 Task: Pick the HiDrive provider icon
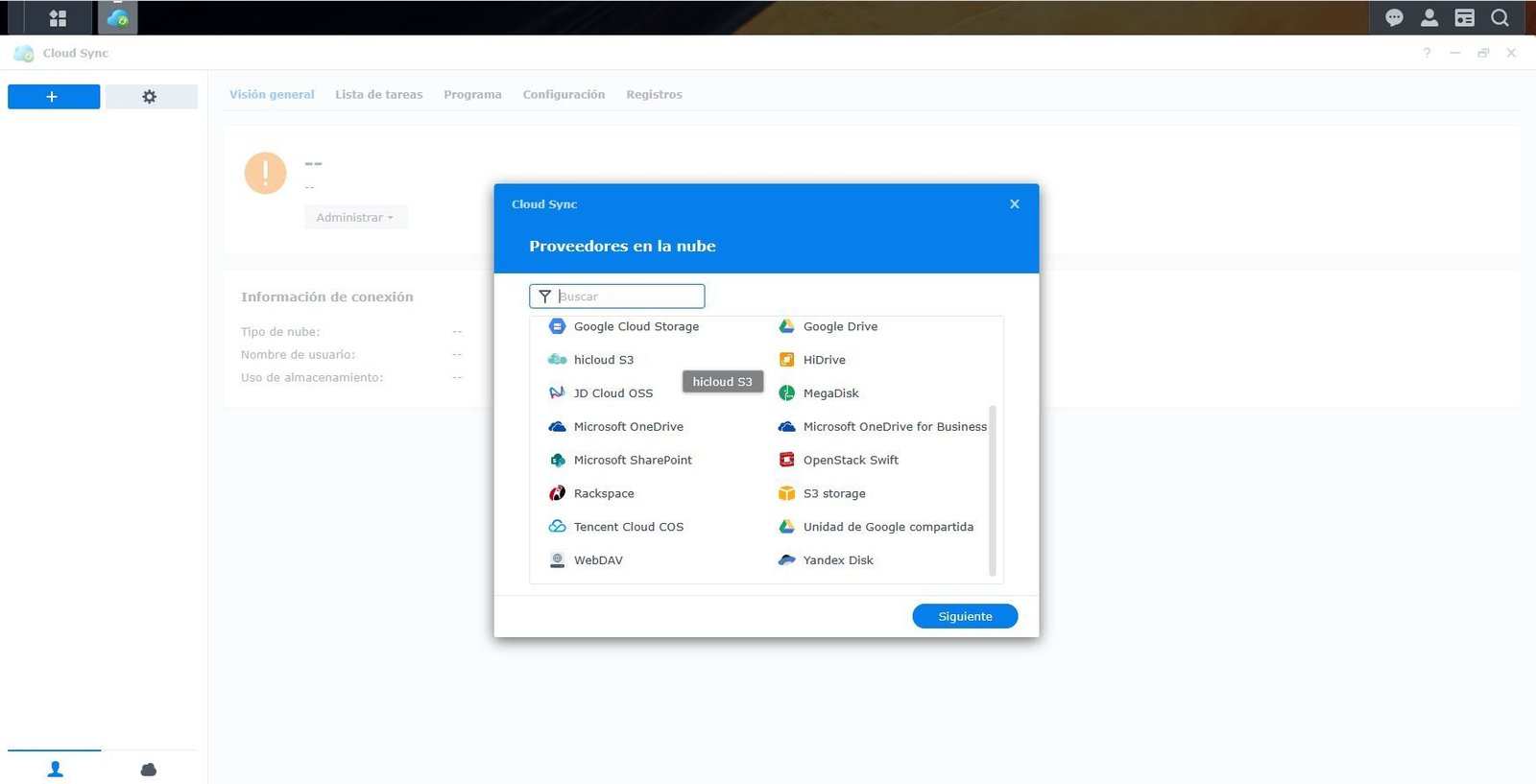coord(786,360)
